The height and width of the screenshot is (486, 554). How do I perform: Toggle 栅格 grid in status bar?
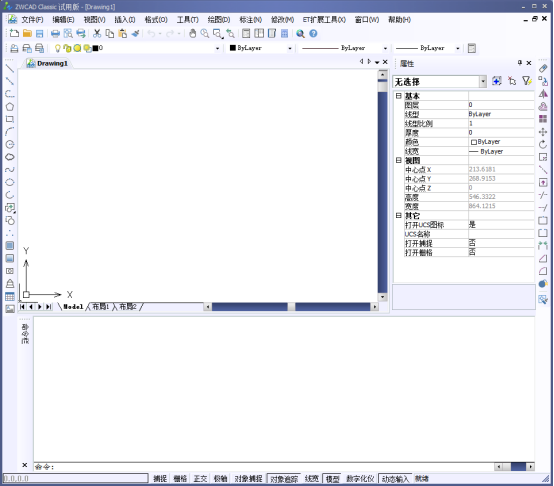click(x=180, y=479)
